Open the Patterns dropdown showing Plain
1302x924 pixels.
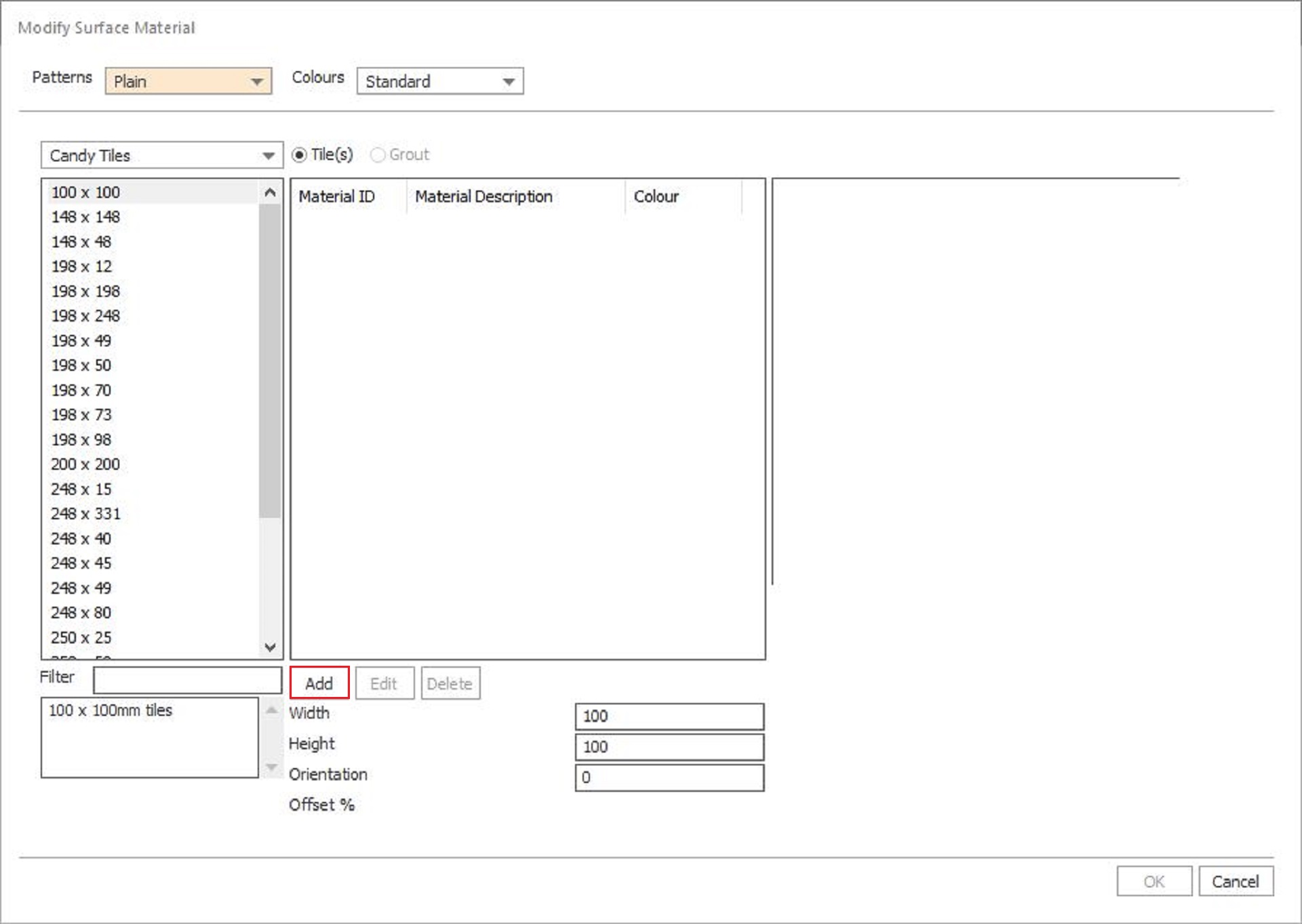pyautogui.click(x=188, y=81)
